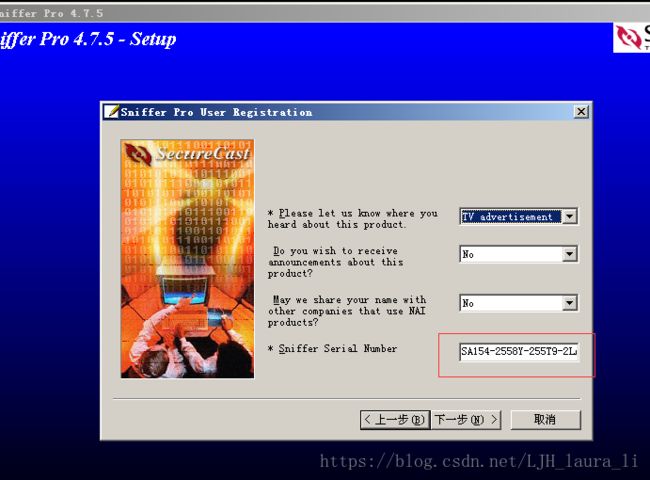
Task: Click the Sniffer Serial Number input field
Action: pos(519,352)
